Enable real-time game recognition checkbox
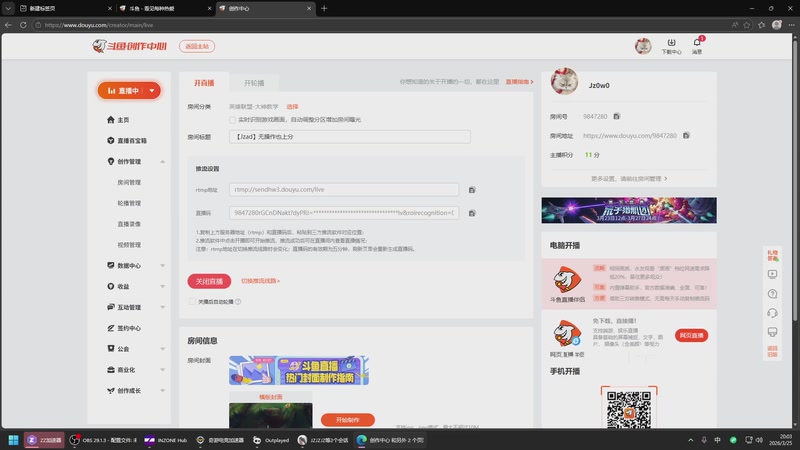 pos(233,120)
